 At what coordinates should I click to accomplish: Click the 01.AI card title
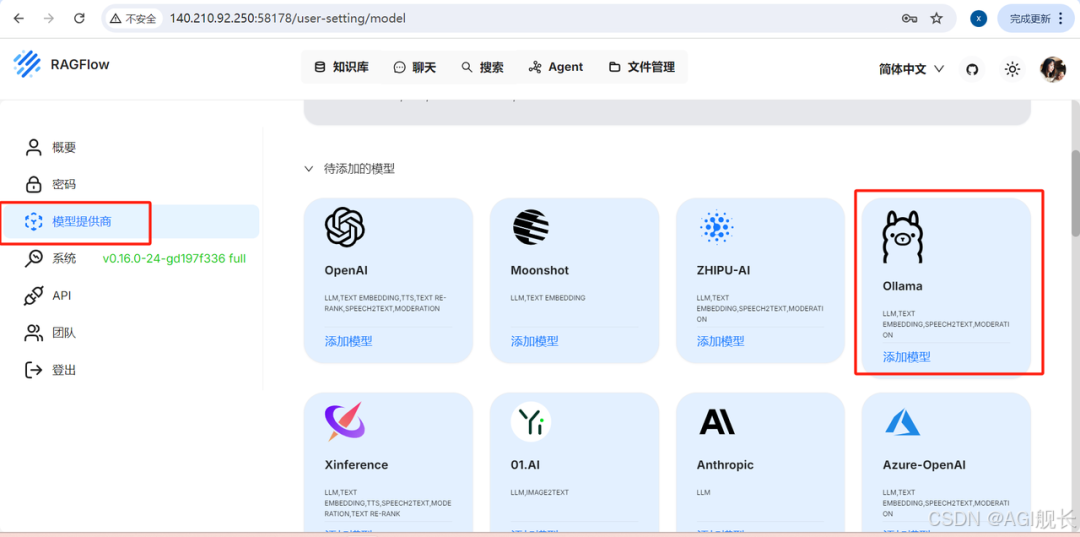click(x=525, y=465)
